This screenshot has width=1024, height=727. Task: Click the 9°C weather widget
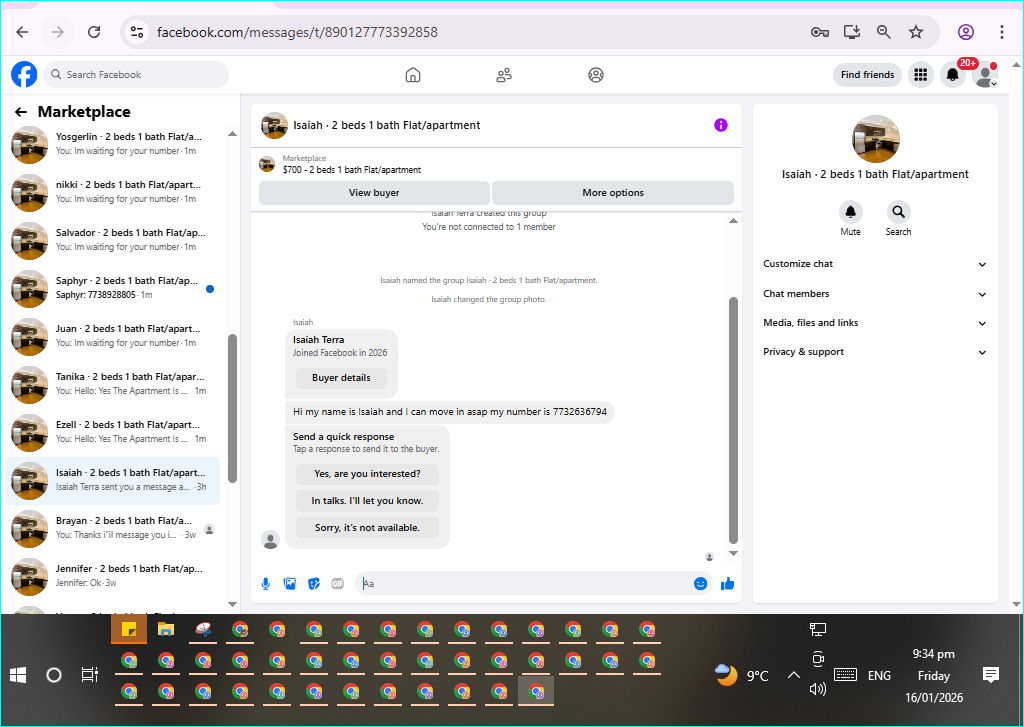click(x=742, y=675)
